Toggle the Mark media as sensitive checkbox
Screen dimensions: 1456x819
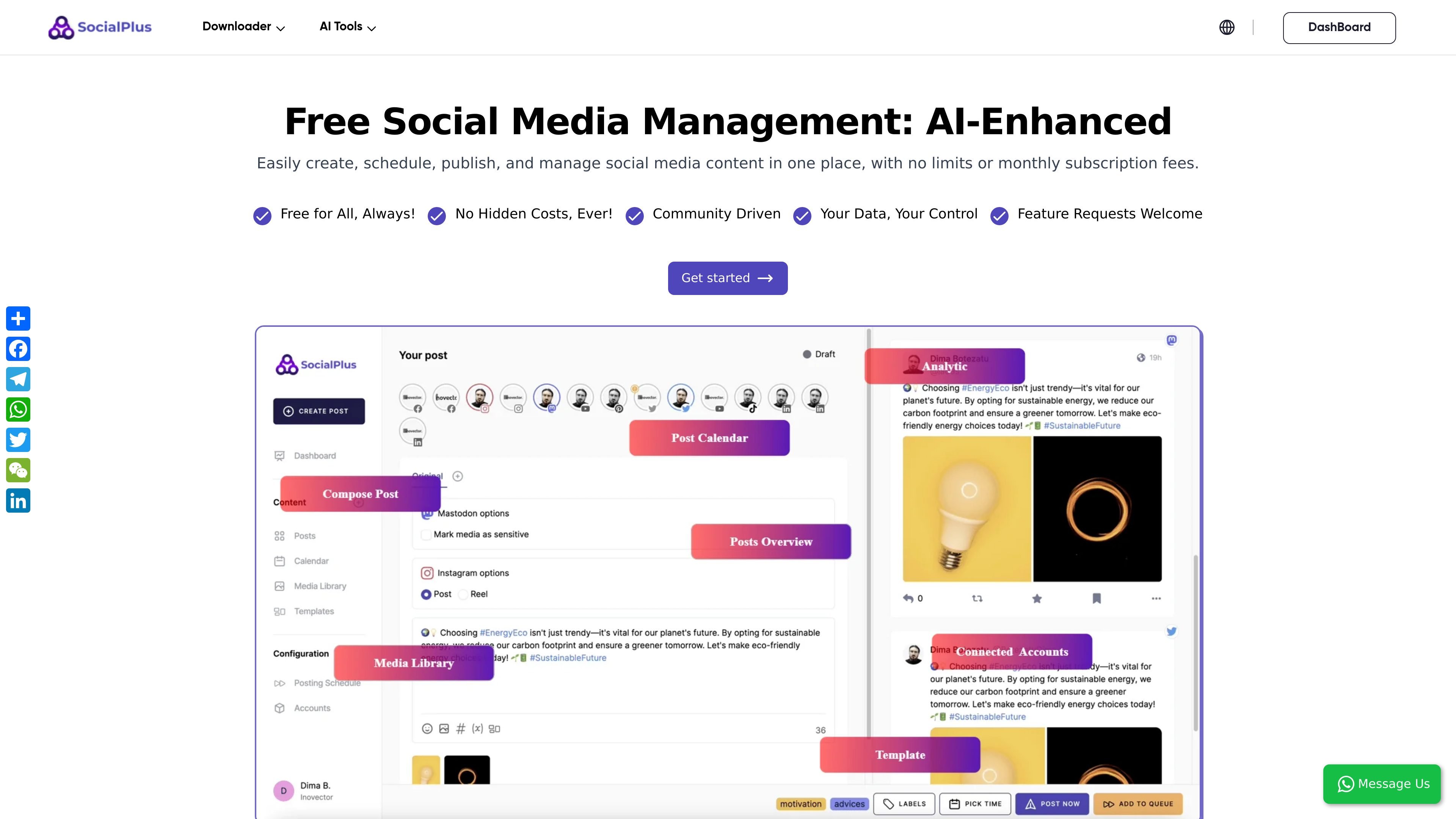(426, 535)
